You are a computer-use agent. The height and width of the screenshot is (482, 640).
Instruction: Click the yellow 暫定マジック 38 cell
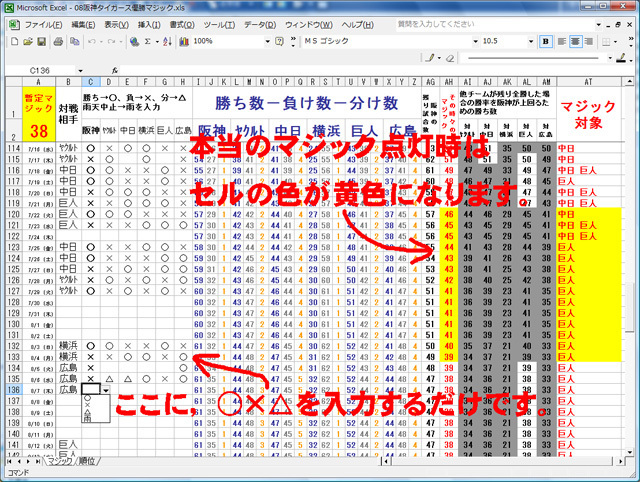(x=39, y=114)
